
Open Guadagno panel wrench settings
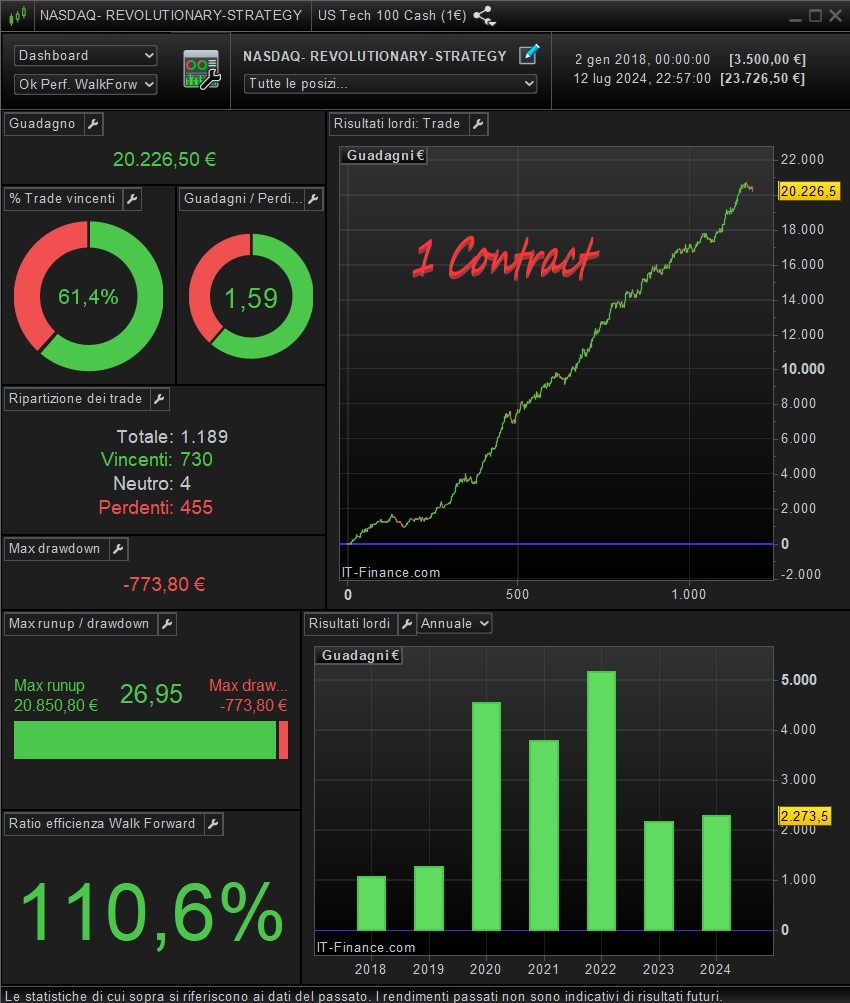93,124
